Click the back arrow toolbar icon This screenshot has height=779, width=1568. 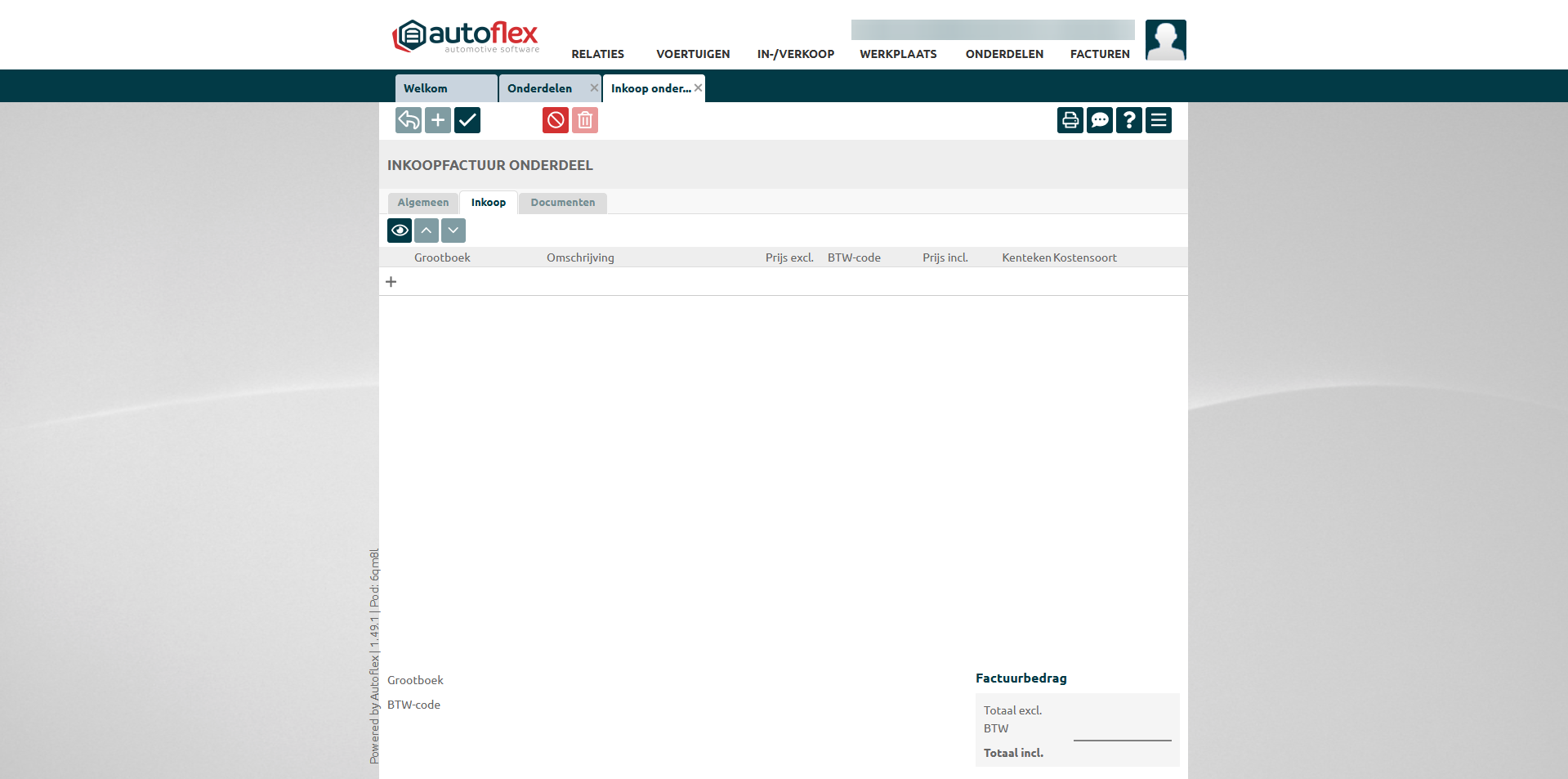point(409,120)
